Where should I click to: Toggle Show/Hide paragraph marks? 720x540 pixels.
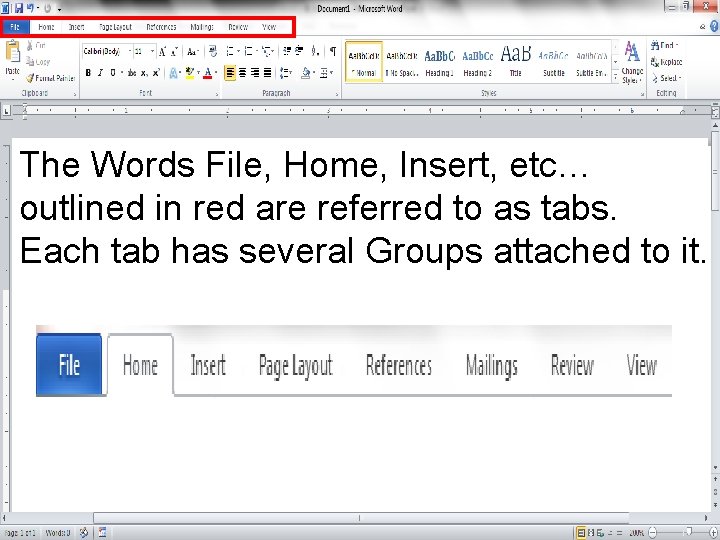click(333, 51)
